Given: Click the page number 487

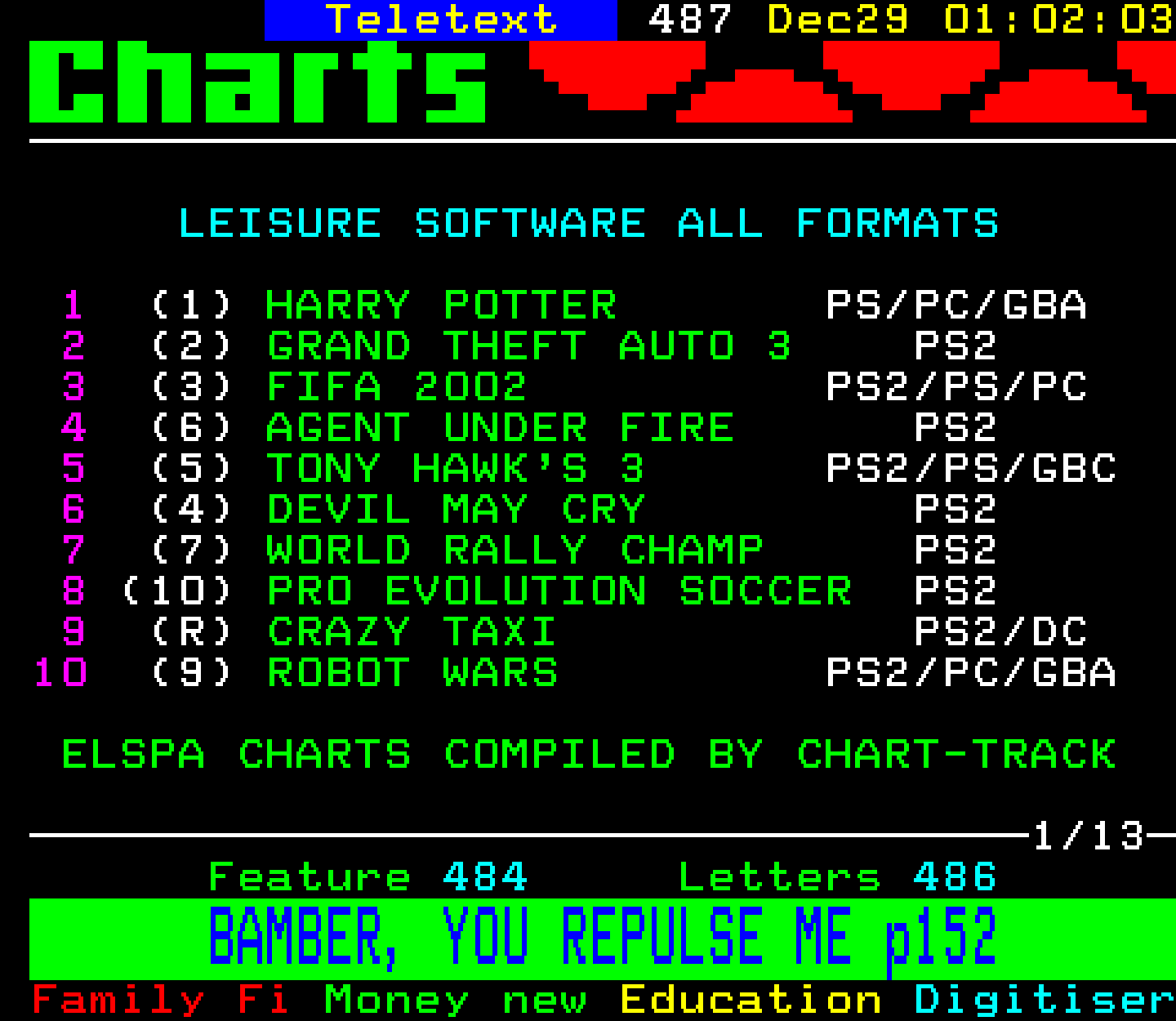Looking at the screenshot, I should click(691, 20).
